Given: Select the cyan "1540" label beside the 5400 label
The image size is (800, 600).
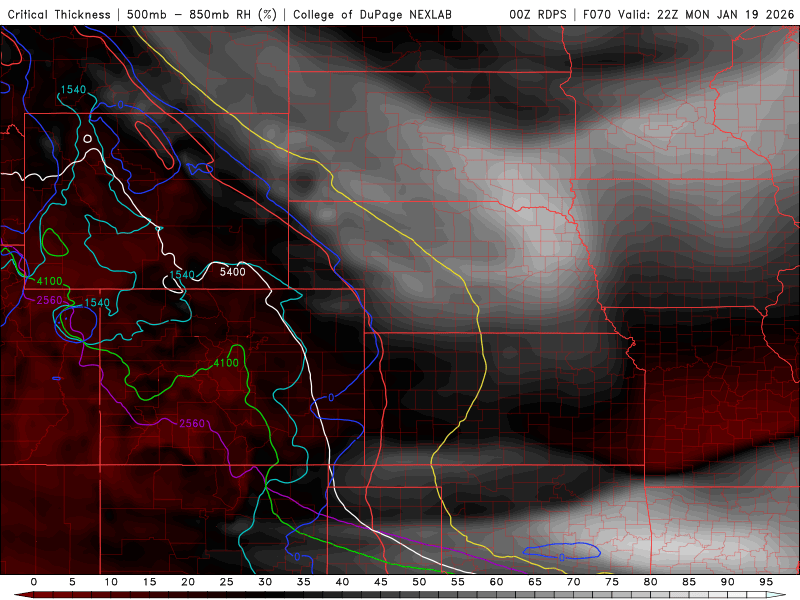Looking at the screenshot, I should [x=182, y=275].
